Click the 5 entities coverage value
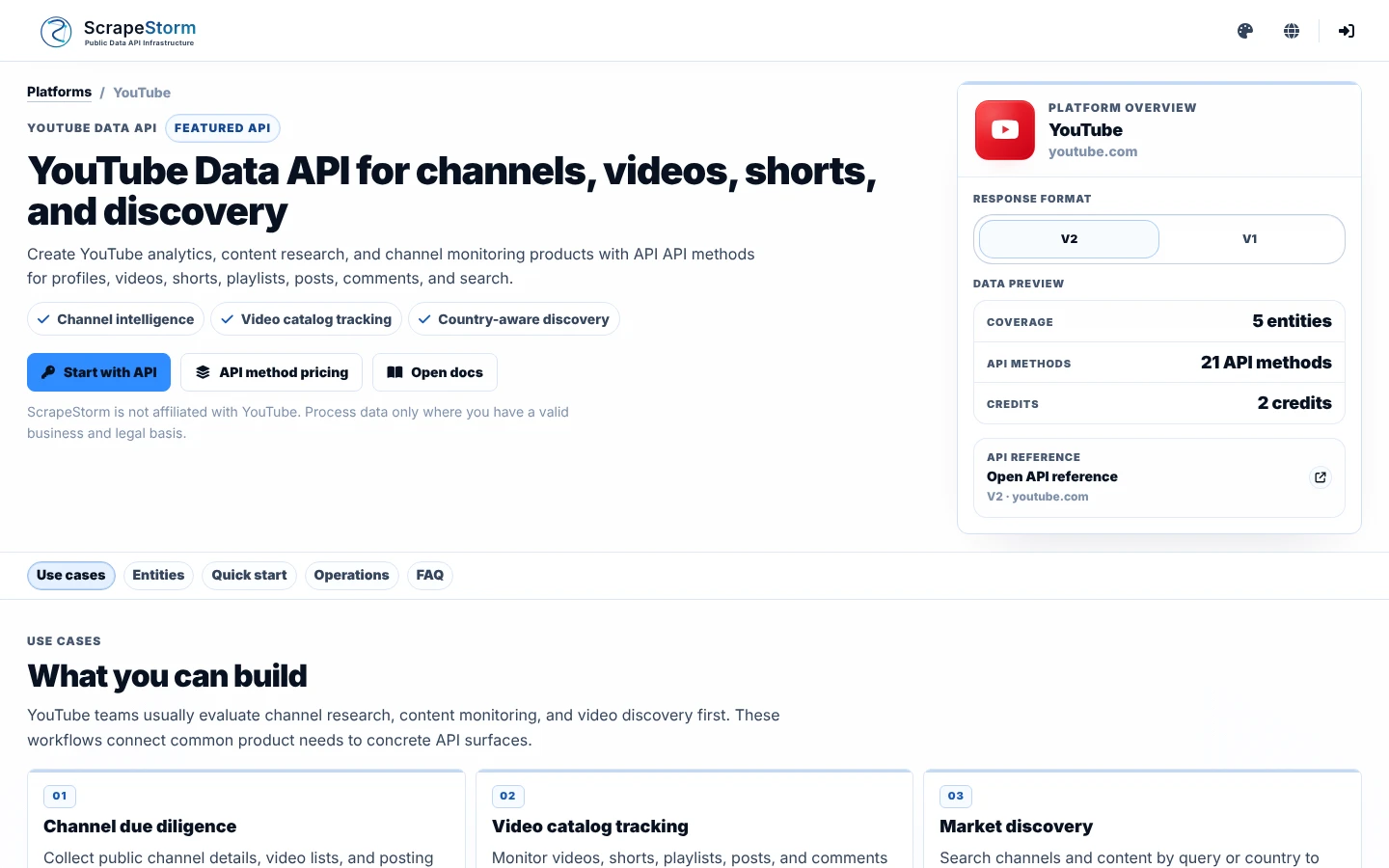 [x=1292, y=321]
